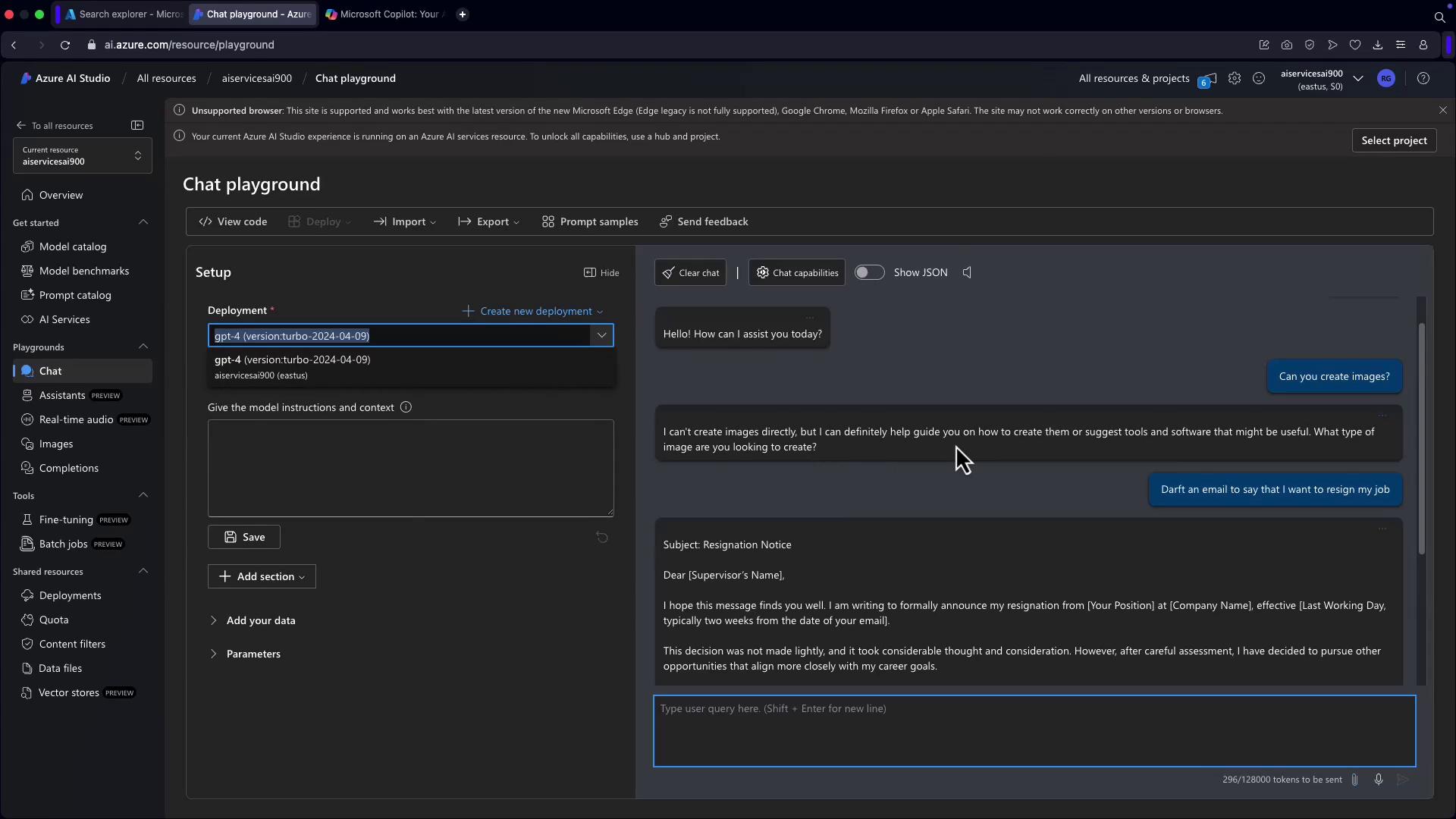The width and height of the screenshot is (1456, 819).
Task: Toggle the Show JSON switch
Action: pos(869,272)
